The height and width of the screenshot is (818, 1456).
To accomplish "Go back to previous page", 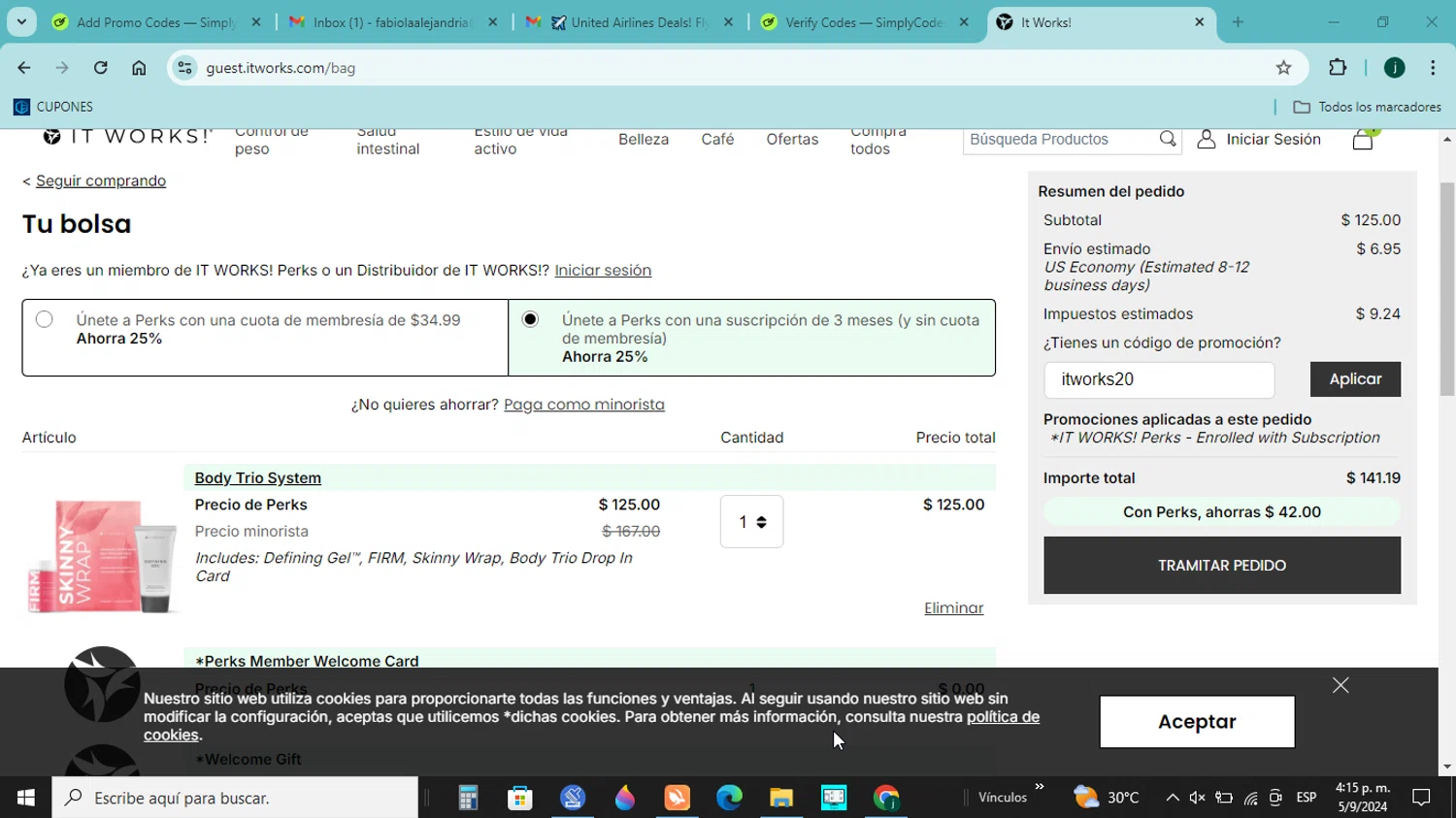I will point(24,68).
